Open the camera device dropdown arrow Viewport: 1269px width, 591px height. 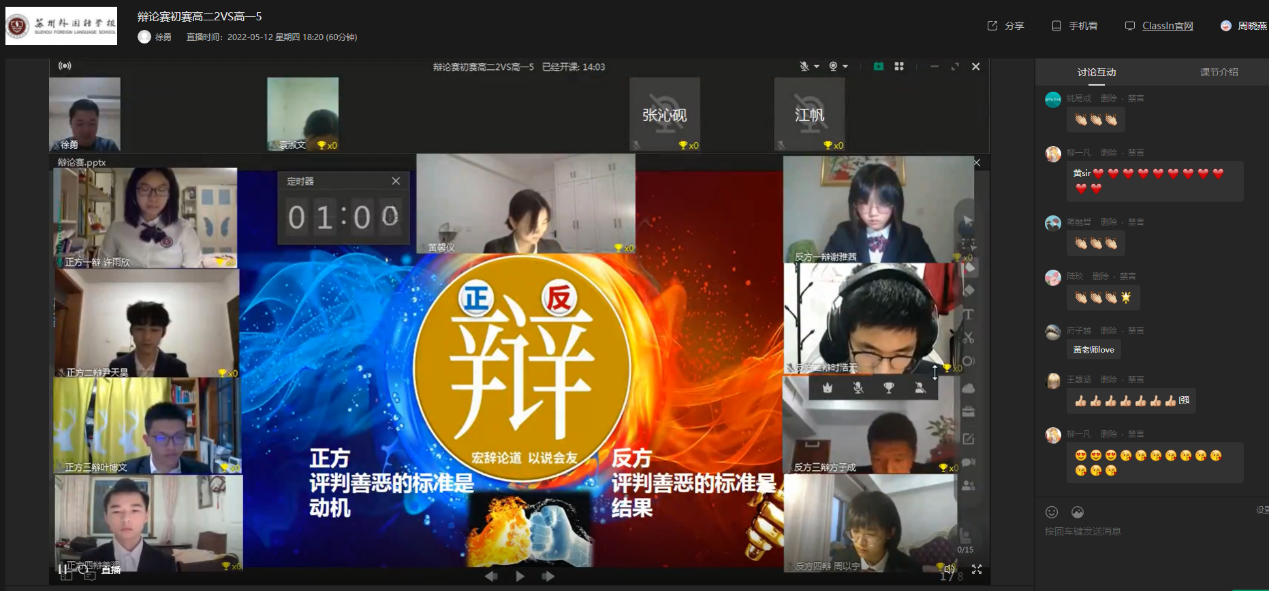coord(845,66)
